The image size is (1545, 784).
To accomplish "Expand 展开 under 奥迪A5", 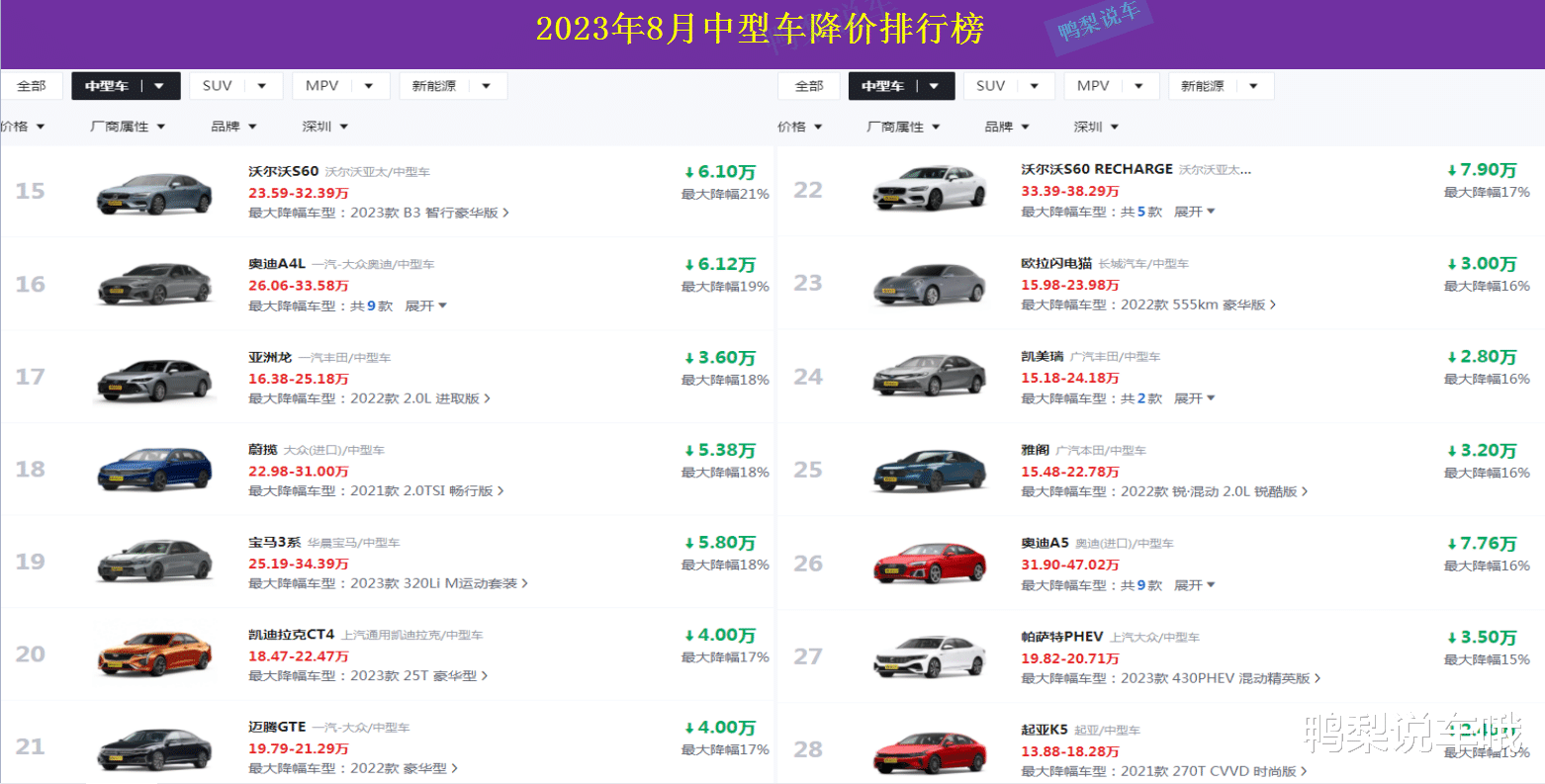I will 1195,585.
